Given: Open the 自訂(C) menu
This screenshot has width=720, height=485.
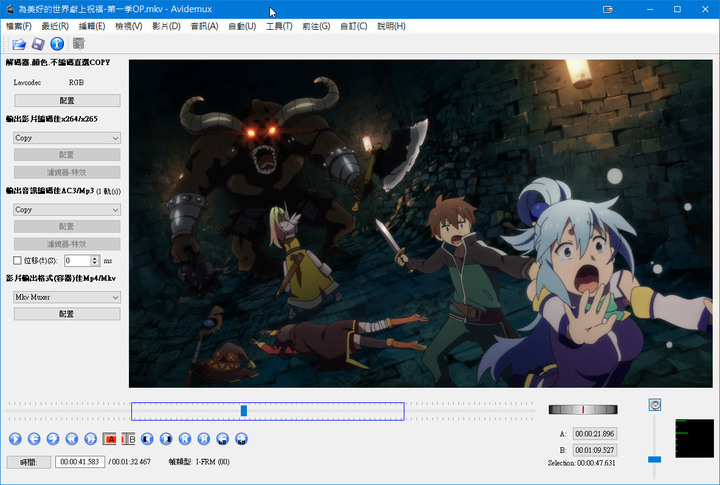Looking at the screenshot, I should (x=354, y=26).
